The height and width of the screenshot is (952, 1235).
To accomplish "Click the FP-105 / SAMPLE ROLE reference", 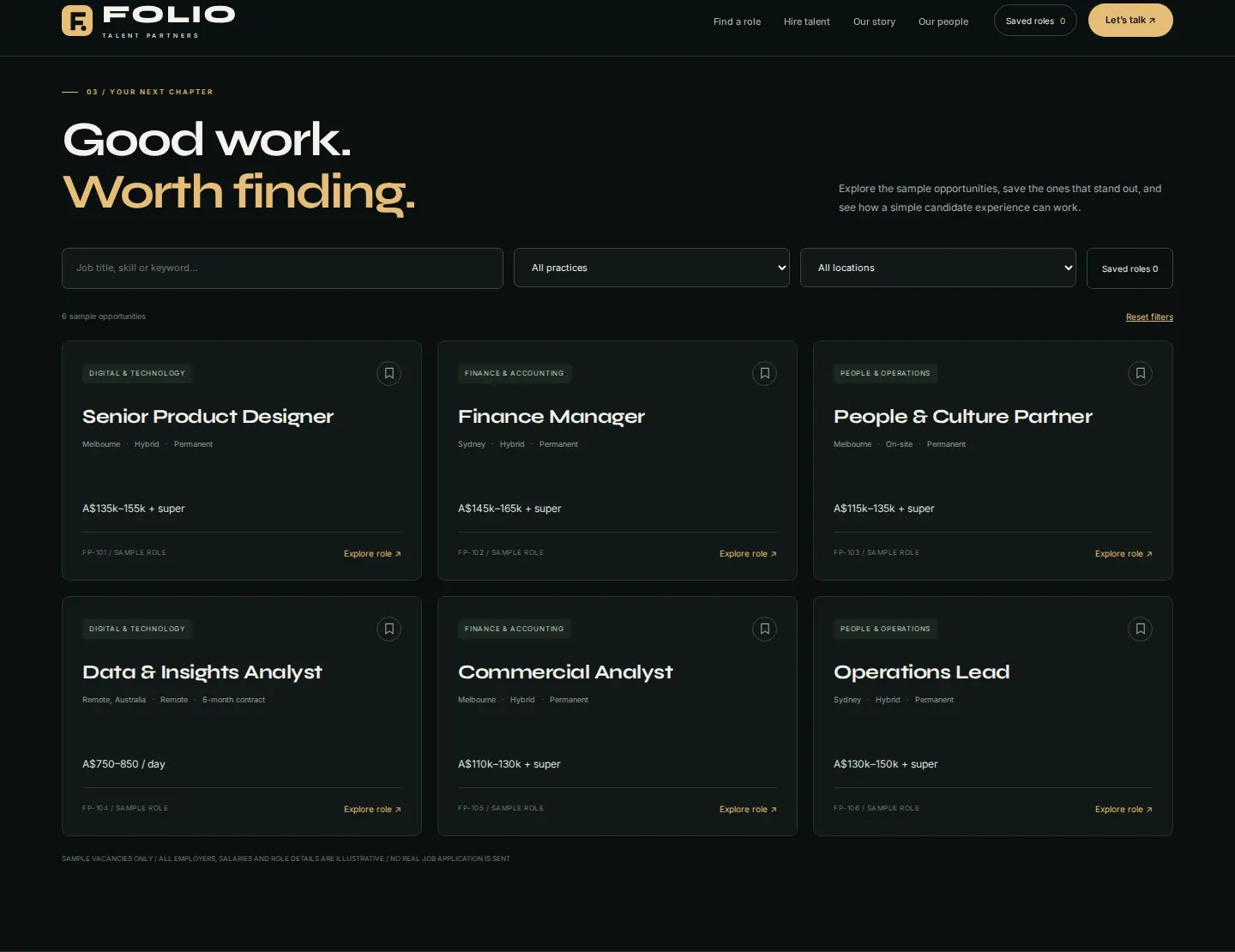I will tap(501, 808).
